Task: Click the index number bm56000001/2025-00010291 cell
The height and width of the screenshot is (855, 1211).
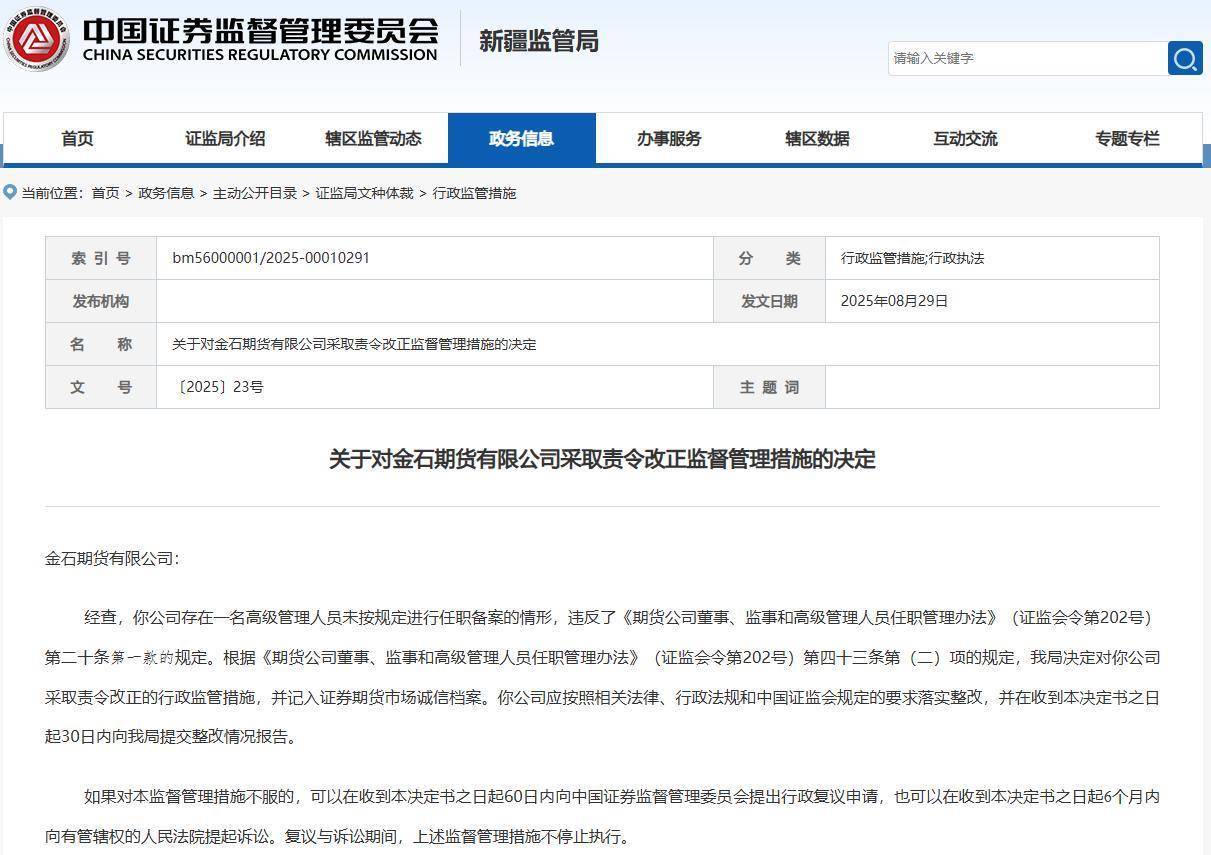Action: (271, 258)
